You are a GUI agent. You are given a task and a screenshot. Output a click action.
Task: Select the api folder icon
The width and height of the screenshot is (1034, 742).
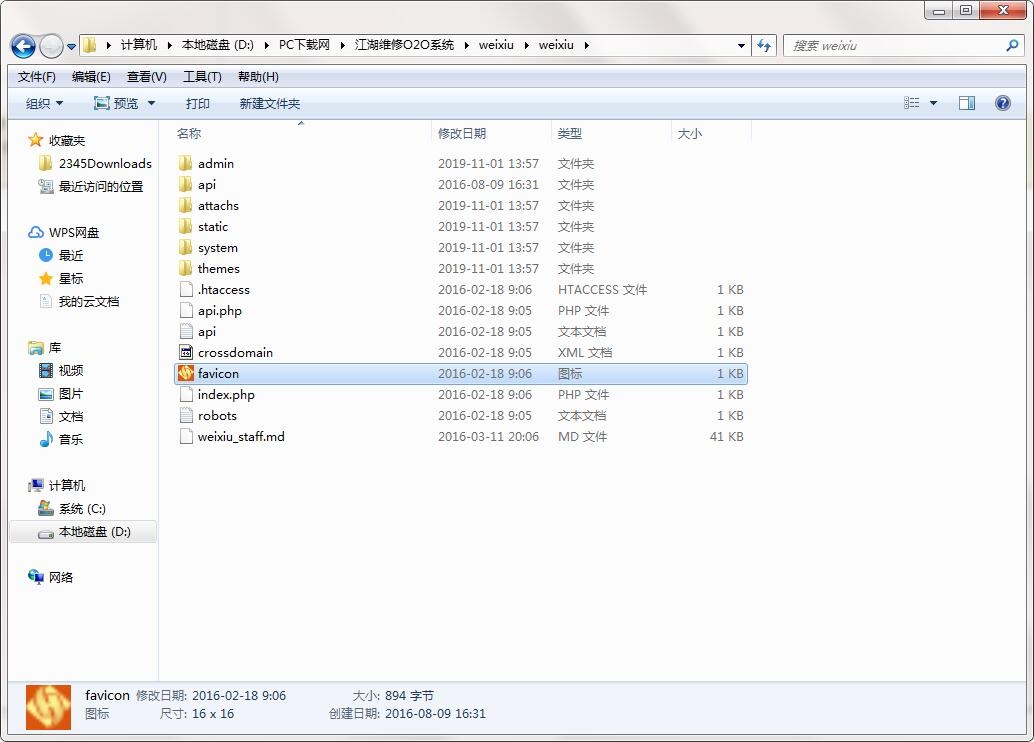[186, 184]
